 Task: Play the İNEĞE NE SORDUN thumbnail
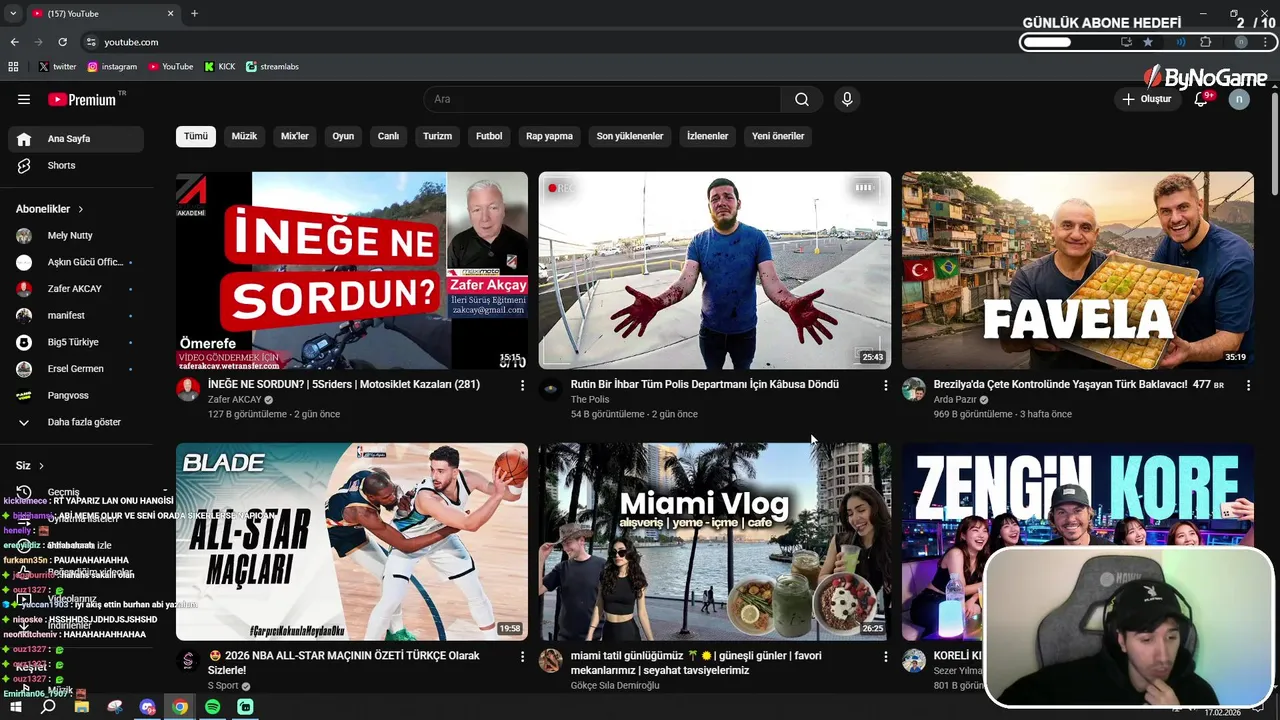click(352, 271)
